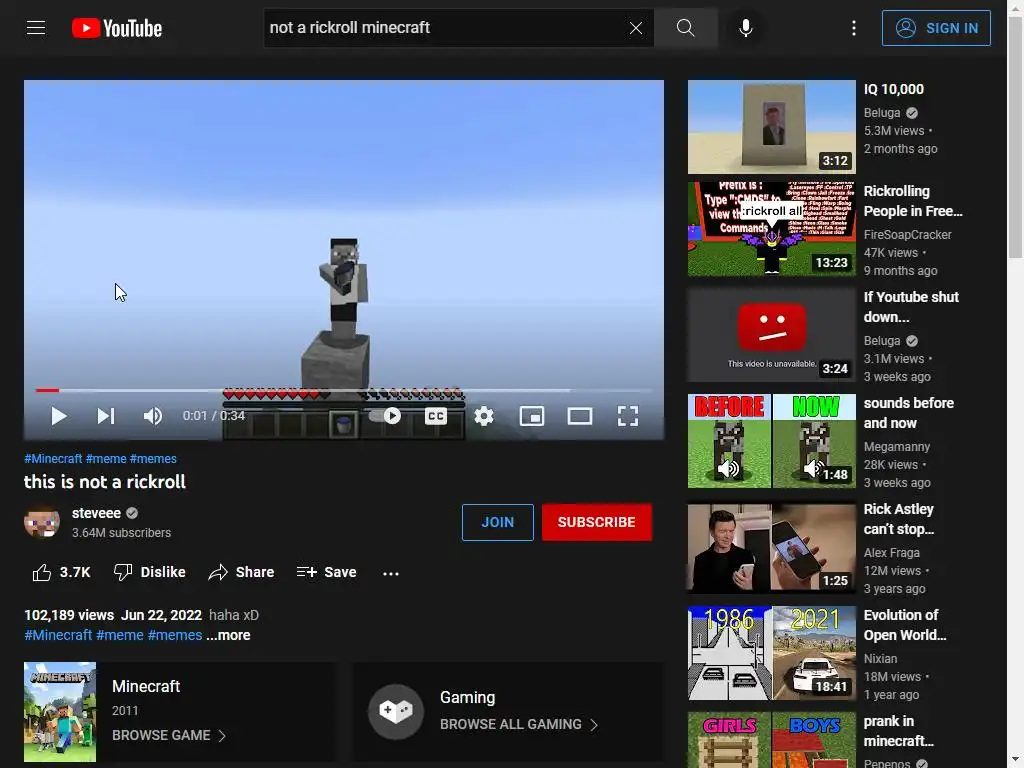
Task: Open Rickrolling People in Free thumbnail
Action: click(x=771, y=229)
